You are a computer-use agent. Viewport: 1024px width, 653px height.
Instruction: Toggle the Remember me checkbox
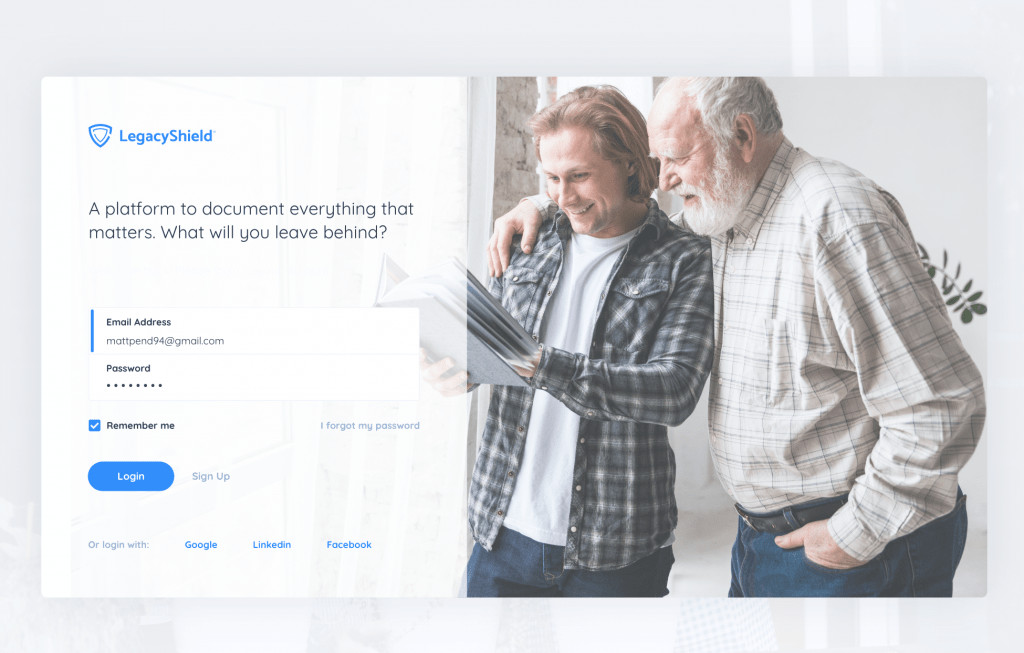[95, 426]
